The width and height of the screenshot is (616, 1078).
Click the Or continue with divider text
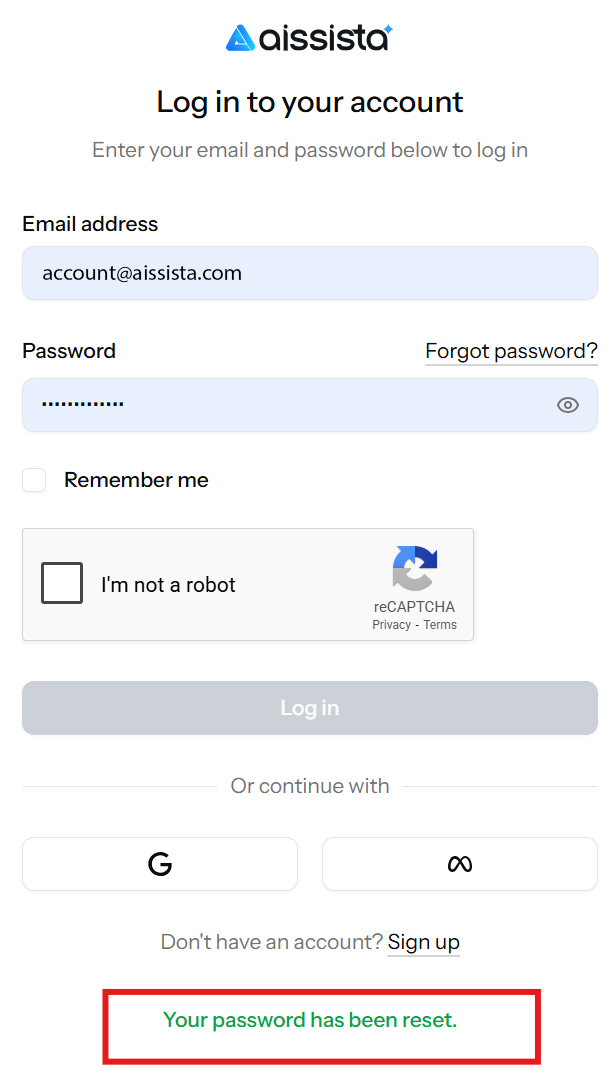click(310, 786)
